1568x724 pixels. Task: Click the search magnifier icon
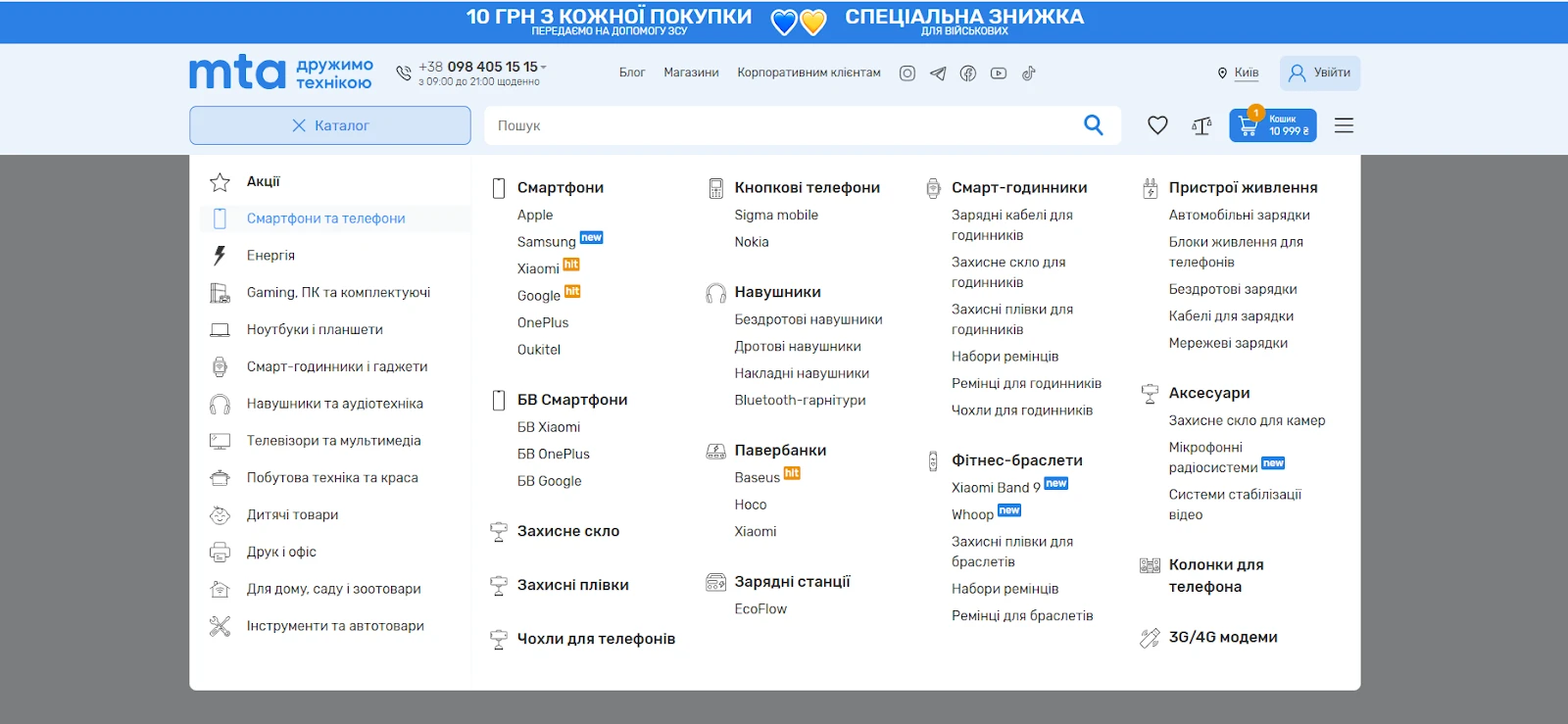(x=1094, y=125)
